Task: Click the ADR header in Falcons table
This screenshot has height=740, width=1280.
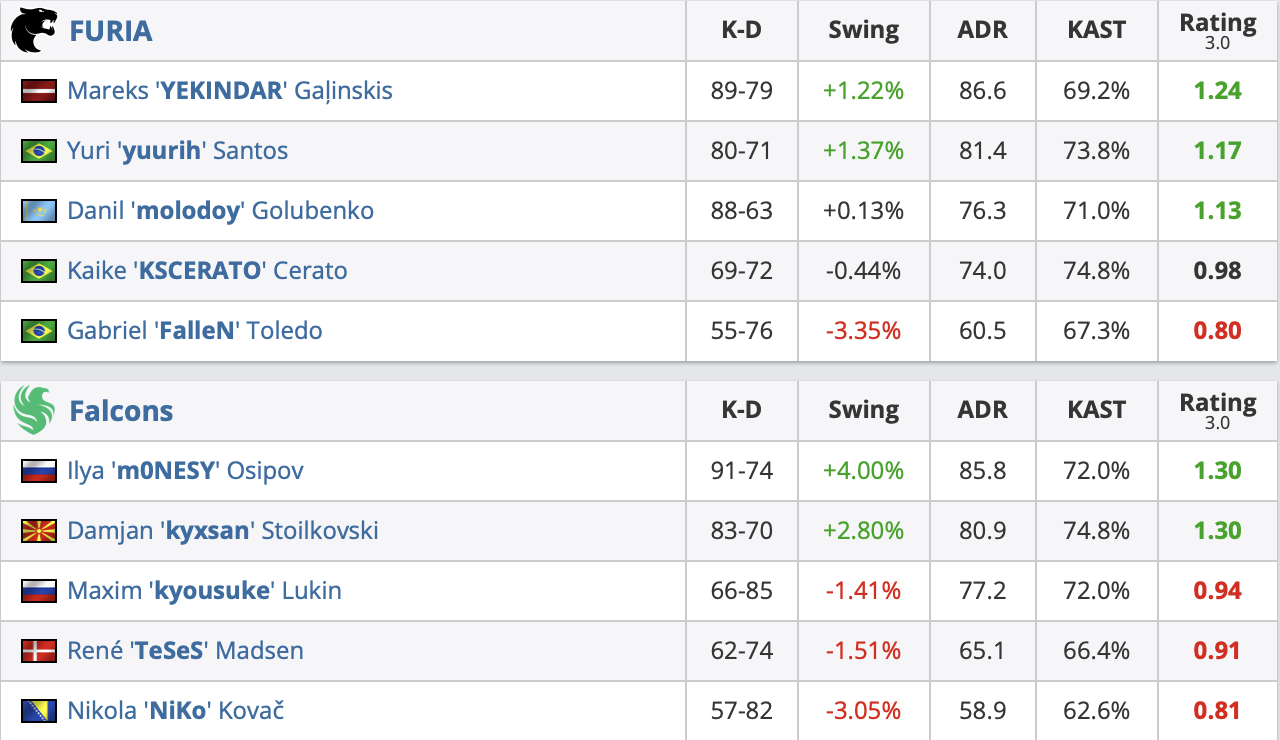Action: click(x=982, y=410)
